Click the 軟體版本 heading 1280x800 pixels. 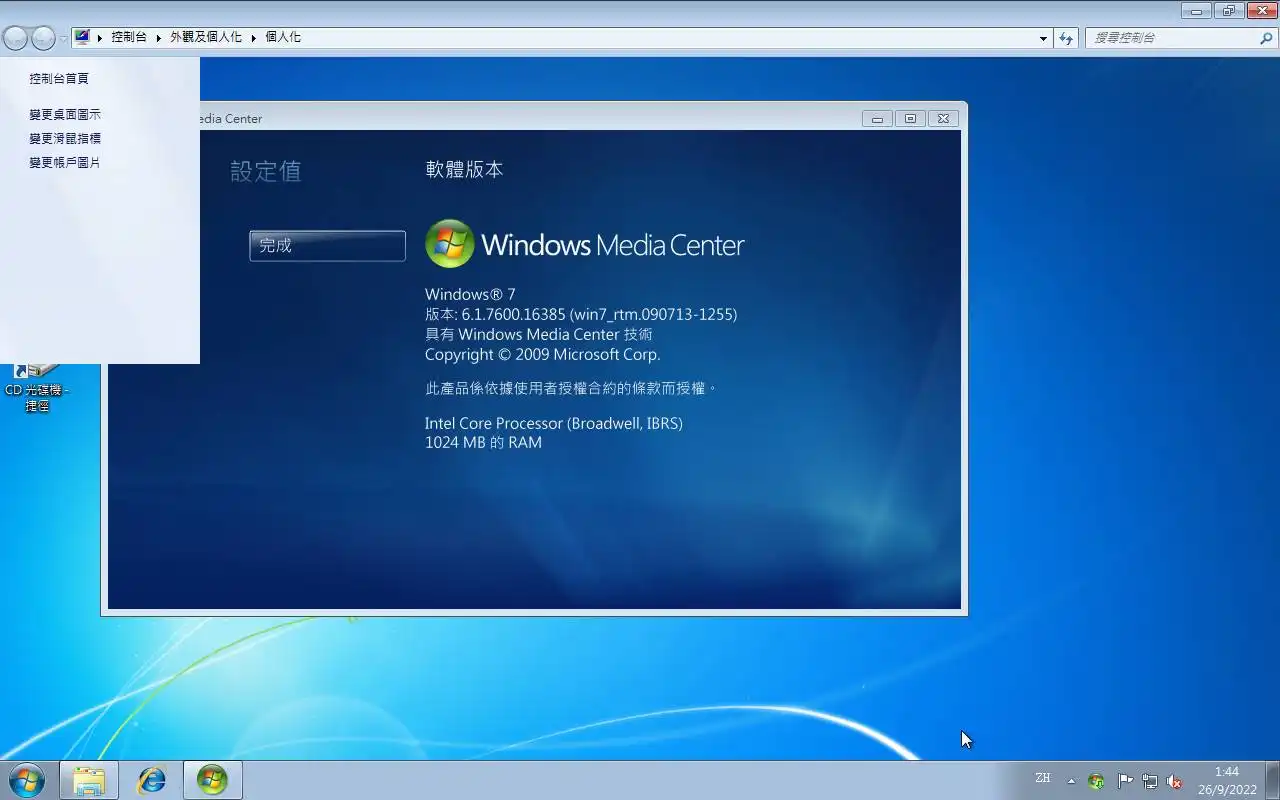click(x=464, y=169)
